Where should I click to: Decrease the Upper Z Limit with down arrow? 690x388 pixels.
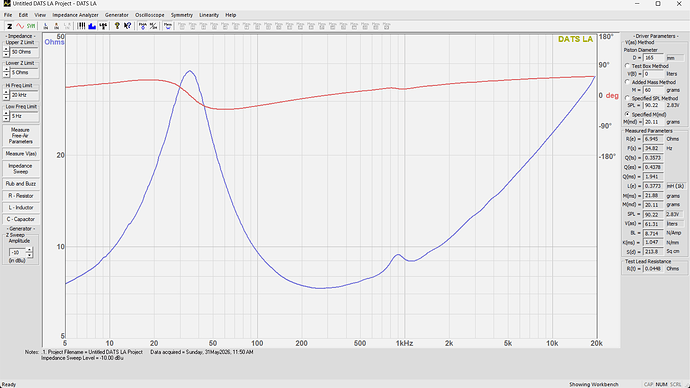click(6, 55)
